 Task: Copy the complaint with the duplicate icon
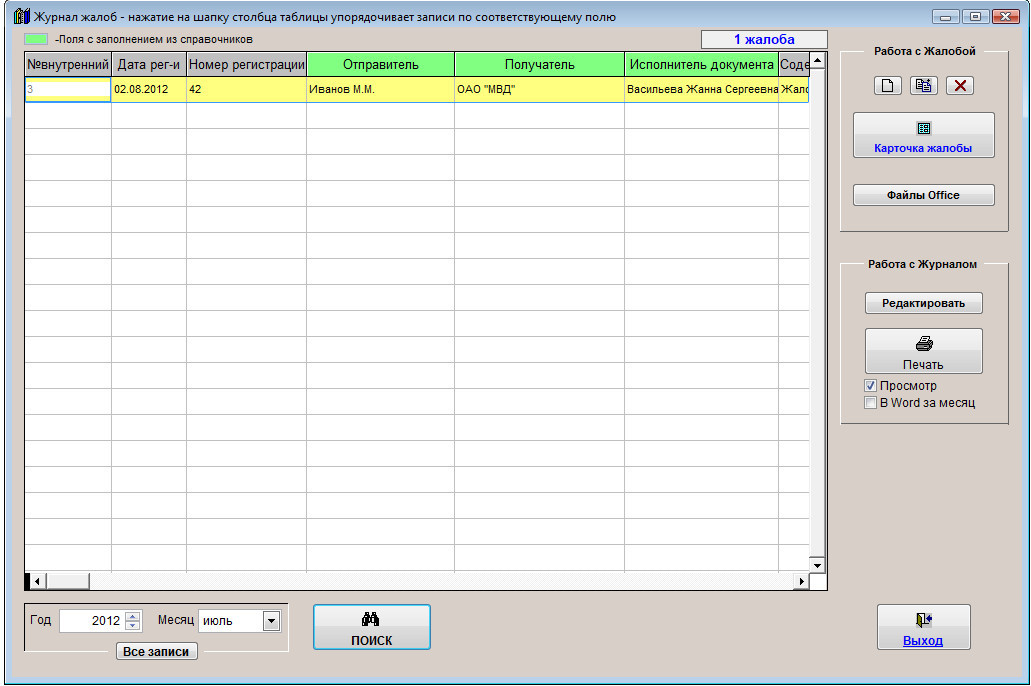[x=923, y=86]
